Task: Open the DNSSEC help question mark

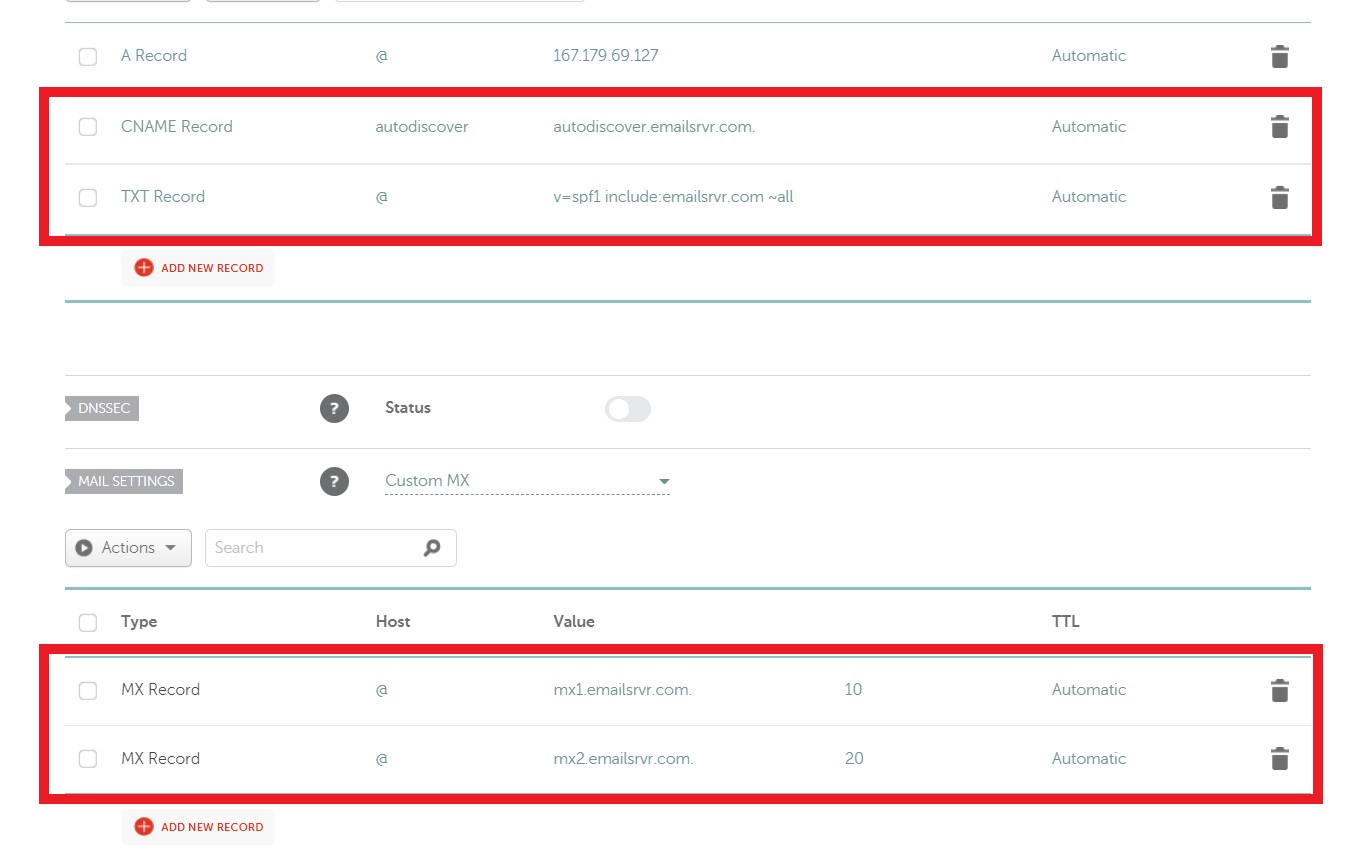Action: click(334, 408)
